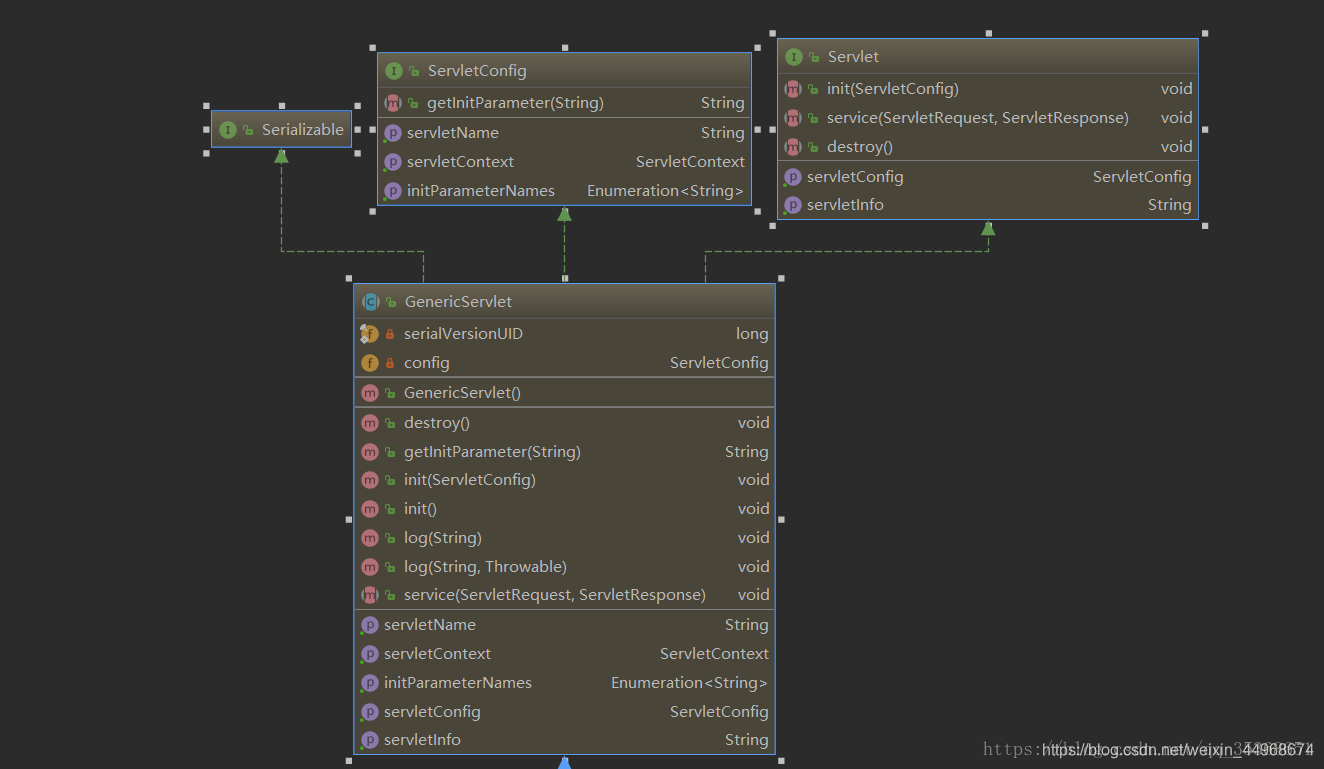Click the method icon beside log(String)
Image resolution: width=1324 pixels, height=769 pixels.
pos(370,538)
